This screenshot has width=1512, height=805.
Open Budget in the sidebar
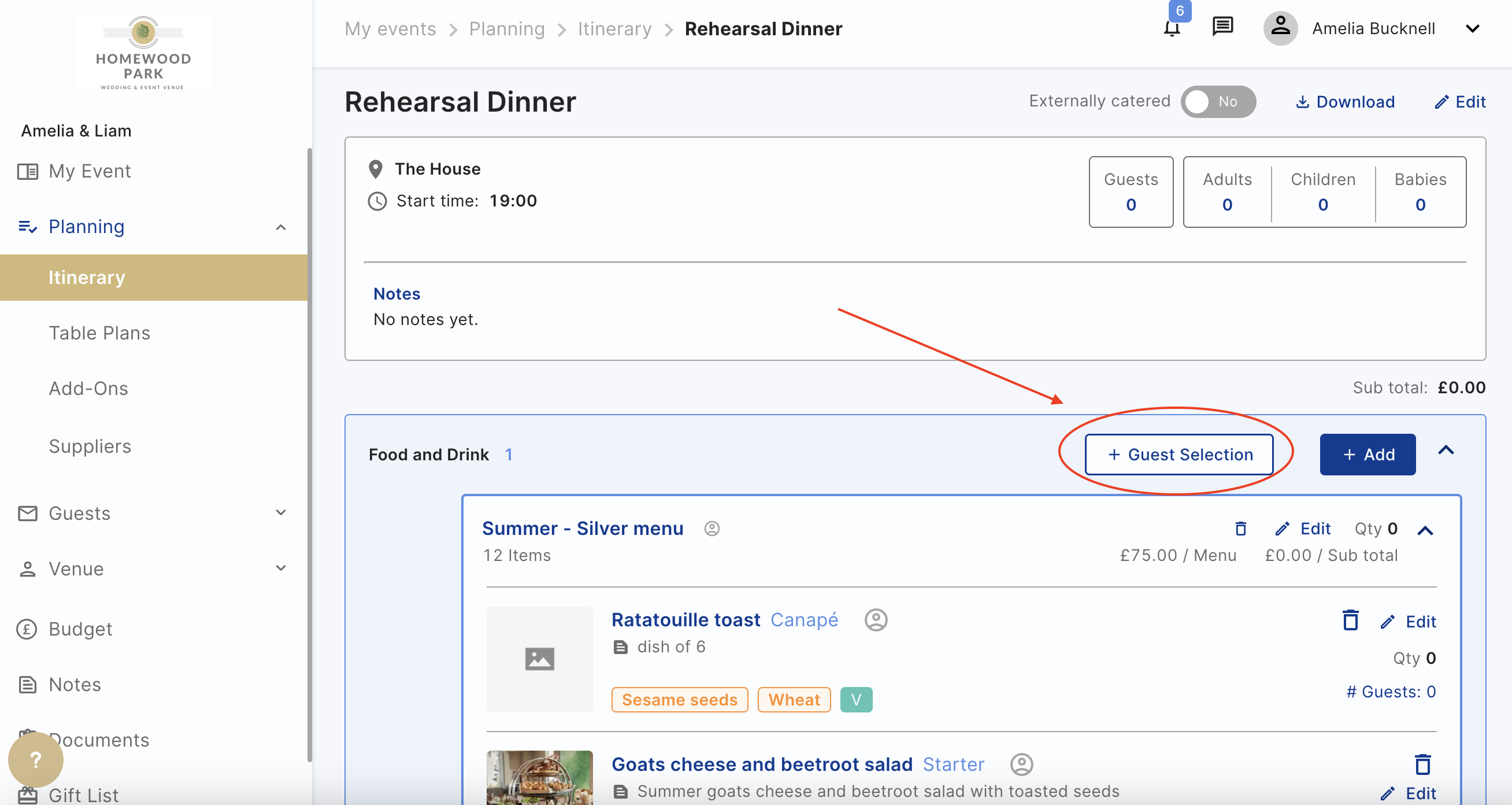[80, 629]
